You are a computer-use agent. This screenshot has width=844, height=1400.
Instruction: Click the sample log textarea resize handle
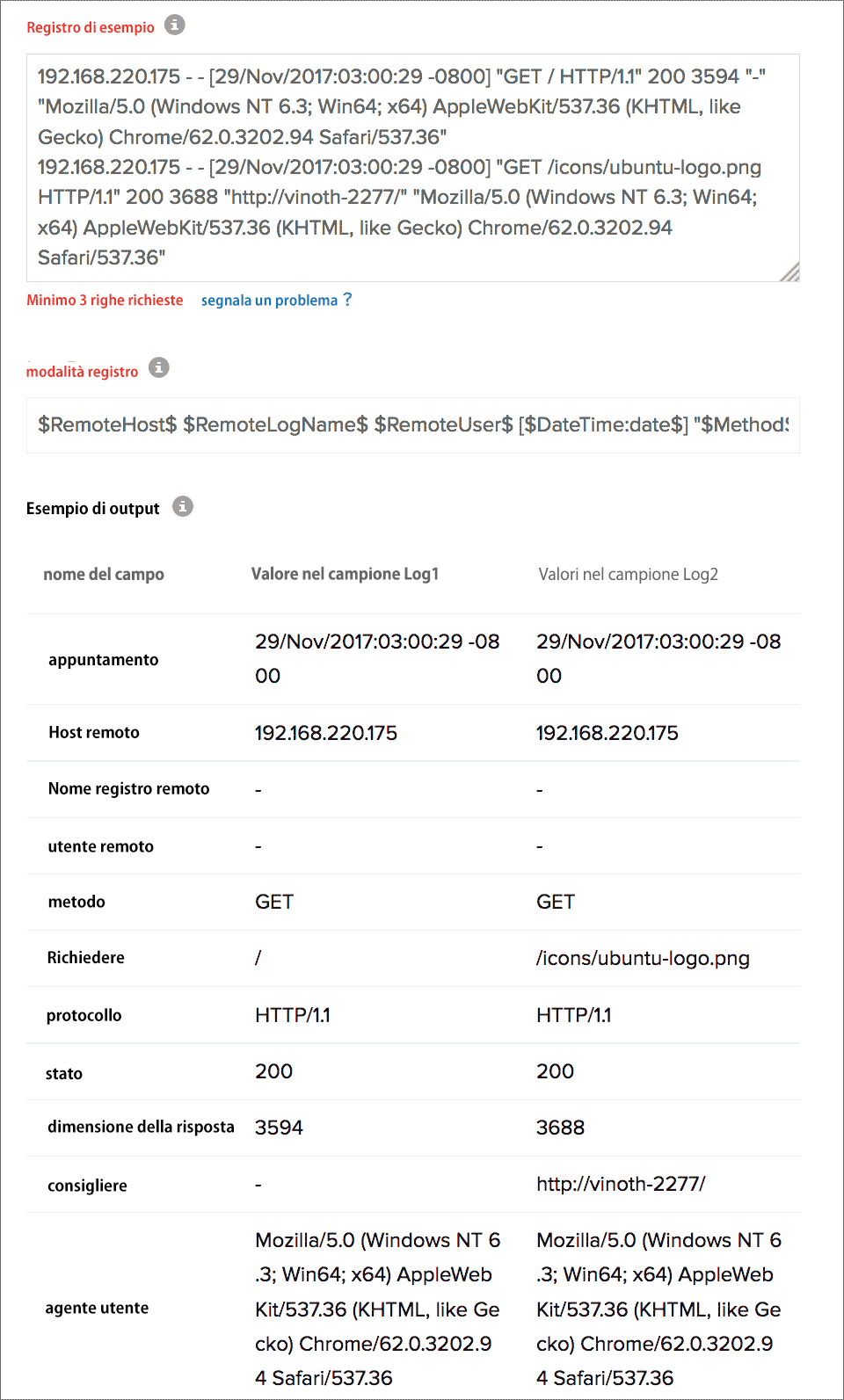(790, 272)
